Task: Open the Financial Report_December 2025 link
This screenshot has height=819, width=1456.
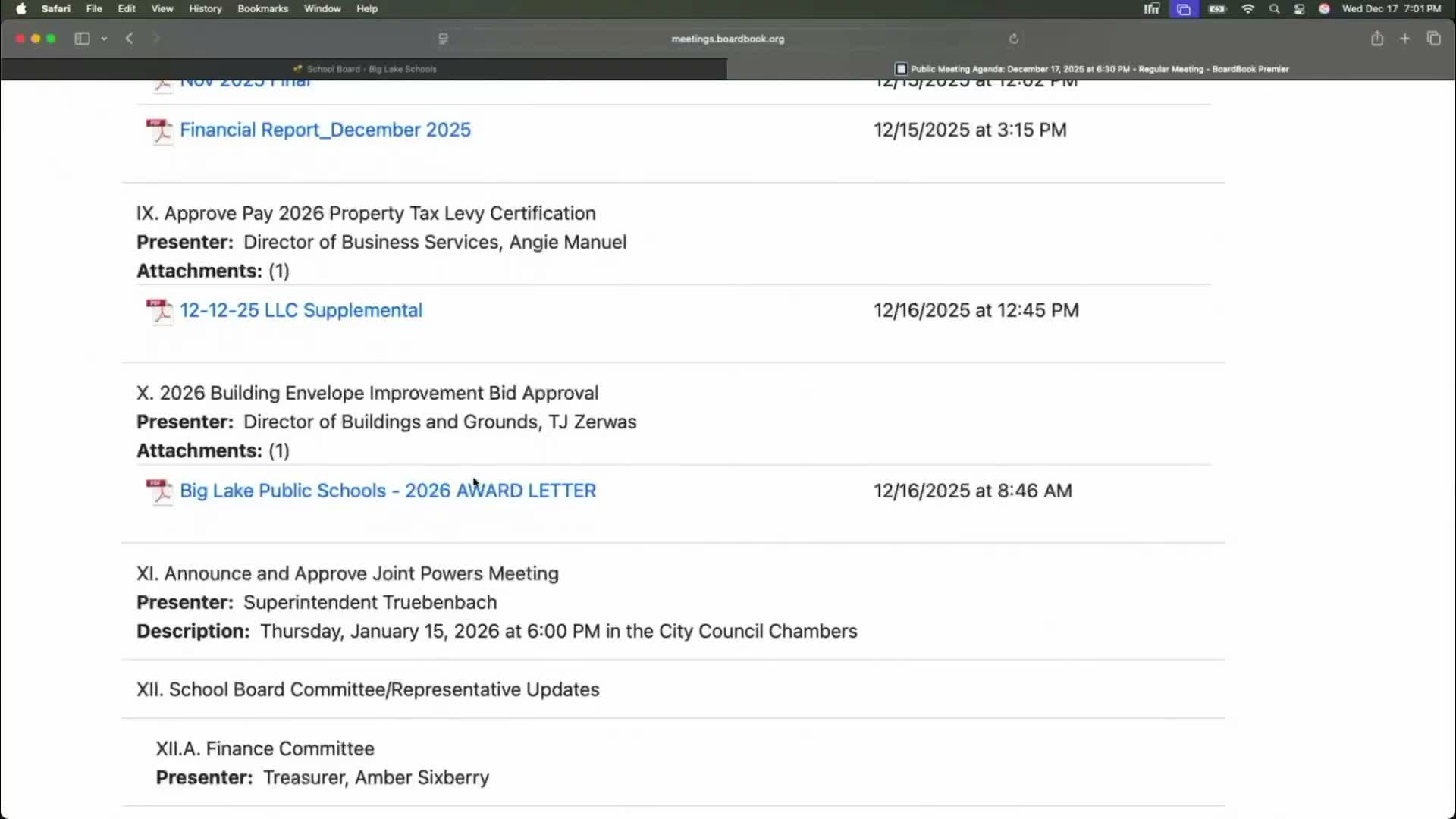Action: pyautogui.click(x=325, y=130)
